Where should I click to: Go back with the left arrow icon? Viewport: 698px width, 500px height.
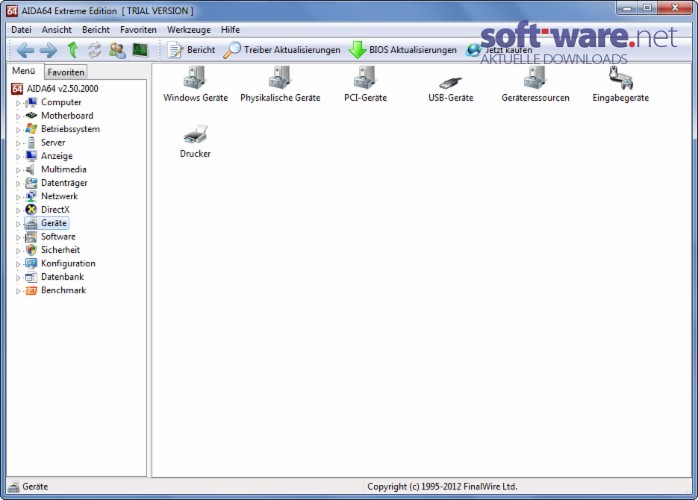click(x=25, y=50)
